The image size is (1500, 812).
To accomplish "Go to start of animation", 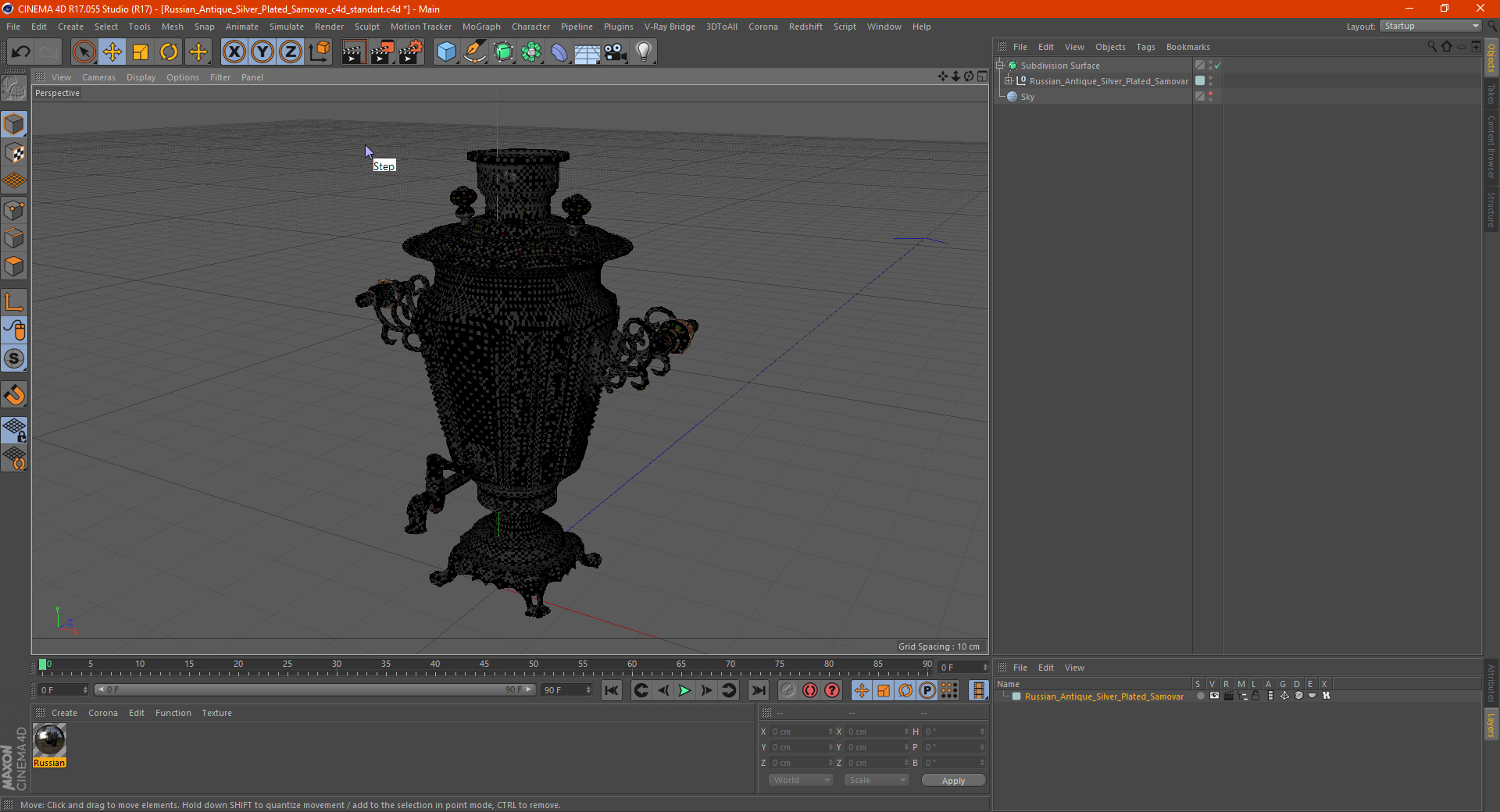I will 612,690.
